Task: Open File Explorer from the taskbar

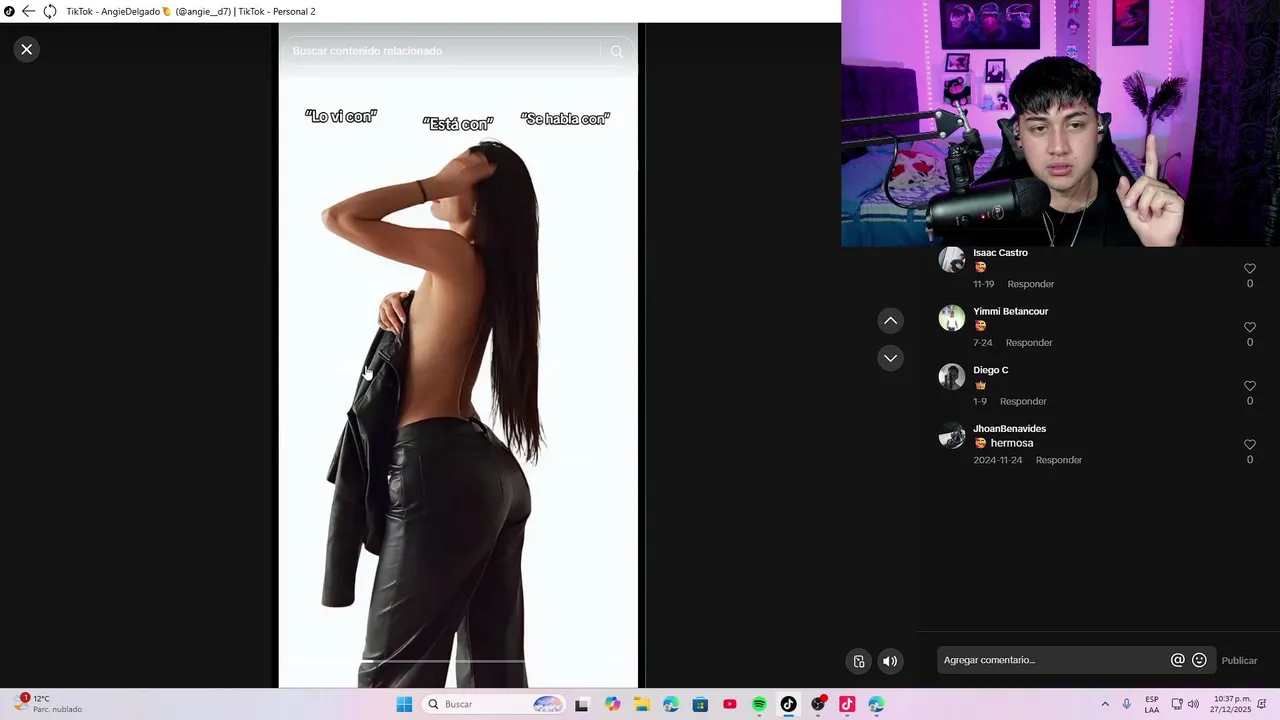Action: coord(642,704)
